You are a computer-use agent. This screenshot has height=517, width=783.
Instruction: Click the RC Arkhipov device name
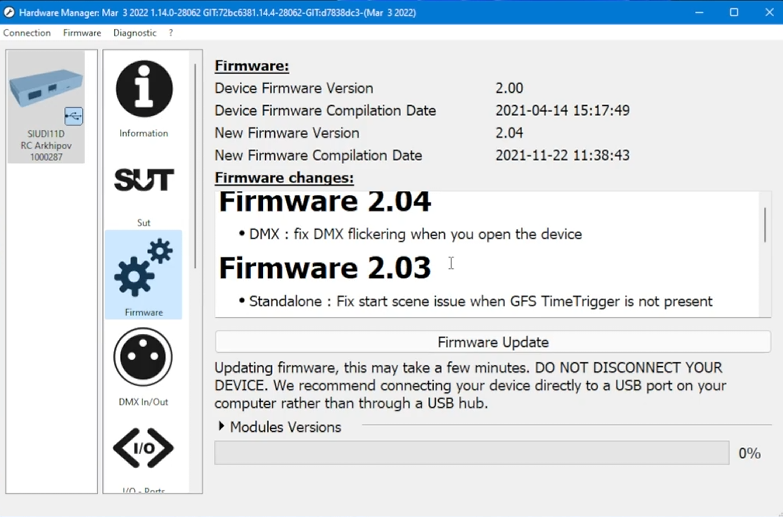[46, 145]
